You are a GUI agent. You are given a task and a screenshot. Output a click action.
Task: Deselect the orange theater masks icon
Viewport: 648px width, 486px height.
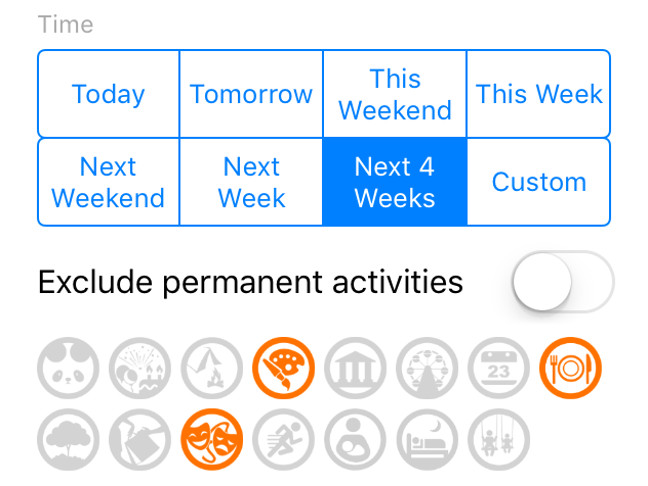[x=212, y=439]
